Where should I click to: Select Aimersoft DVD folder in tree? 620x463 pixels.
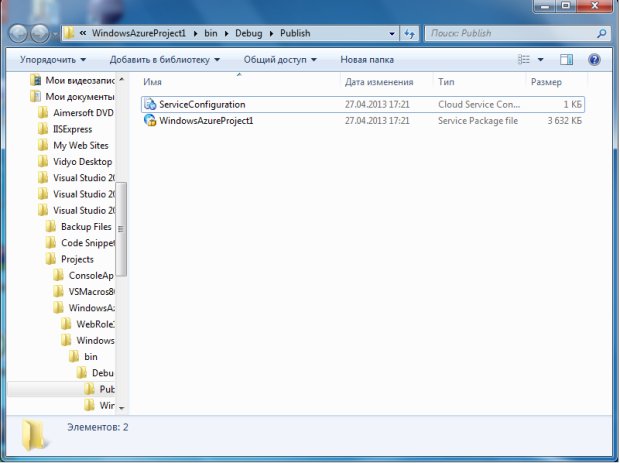83,113
